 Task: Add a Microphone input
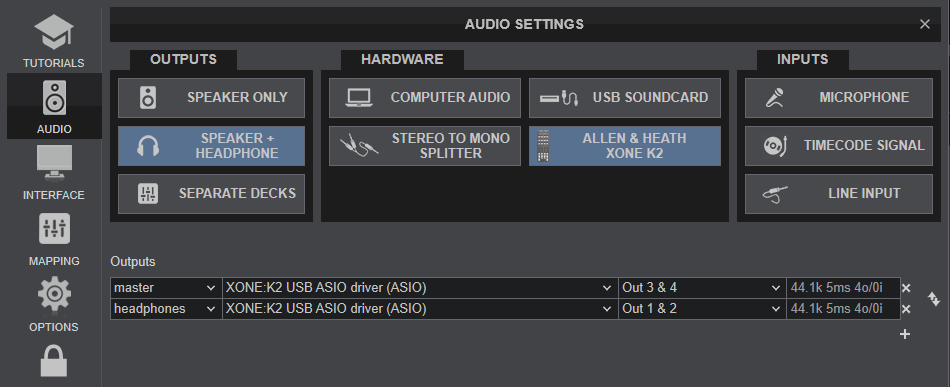(839, 98)
